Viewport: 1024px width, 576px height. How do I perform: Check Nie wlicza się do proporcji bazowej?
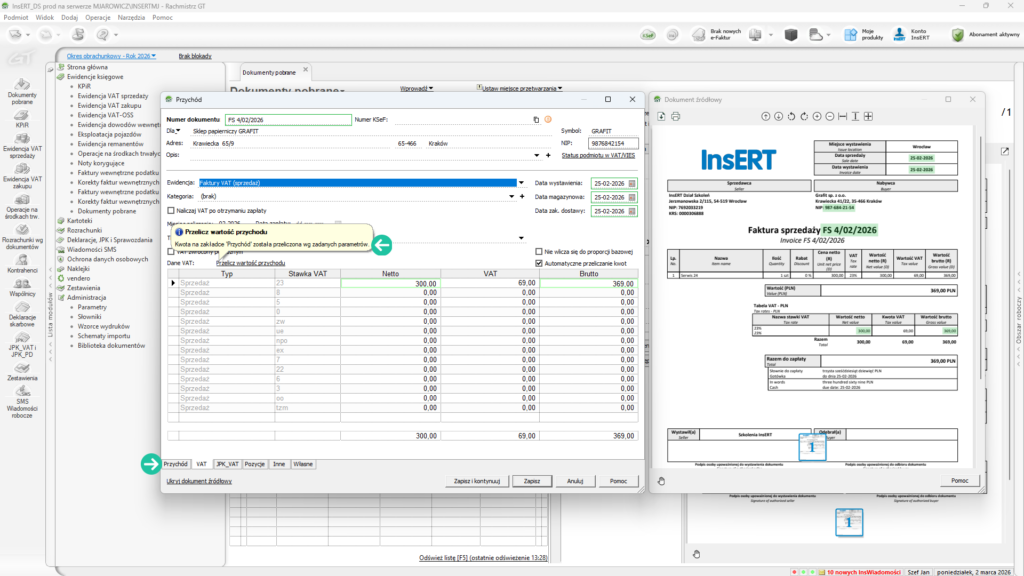tap(540, 251)
